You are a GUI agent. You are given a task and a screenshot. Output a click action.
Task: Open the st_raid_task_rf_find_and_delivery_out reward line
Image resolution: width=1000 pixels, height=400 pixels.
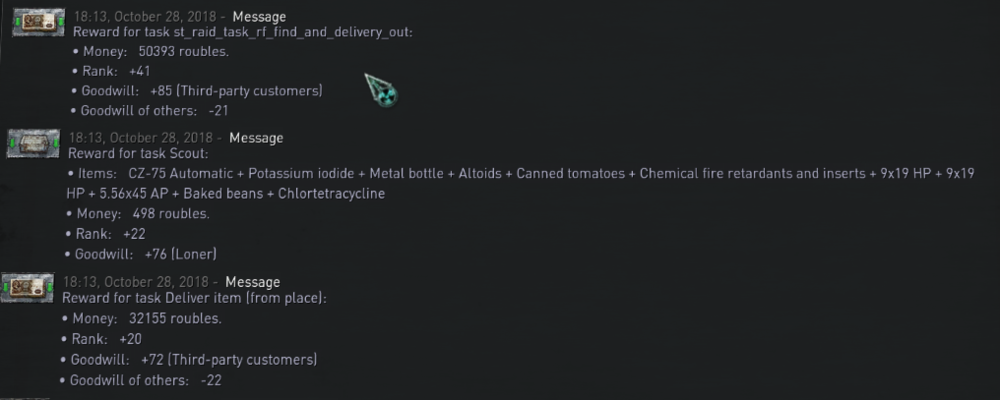(x=243, y=32)
